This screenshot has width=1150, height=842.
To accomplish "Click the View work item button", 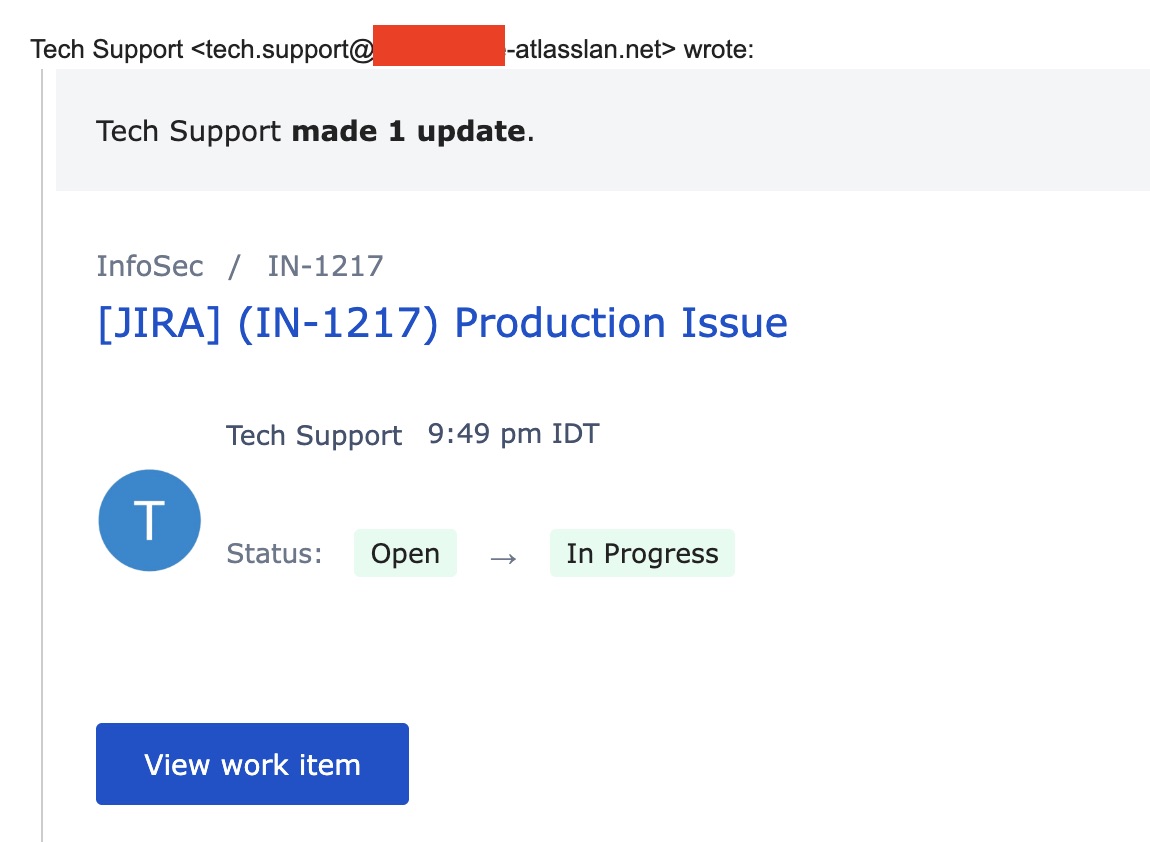I will pos(252,764).
